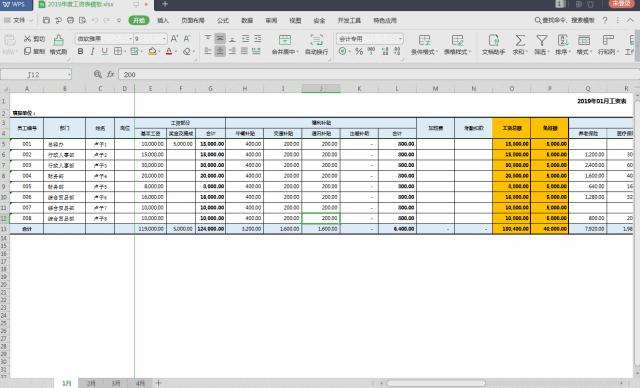Click the Print Preview icon in the quick access toolbar

click(x=82, y=20)
